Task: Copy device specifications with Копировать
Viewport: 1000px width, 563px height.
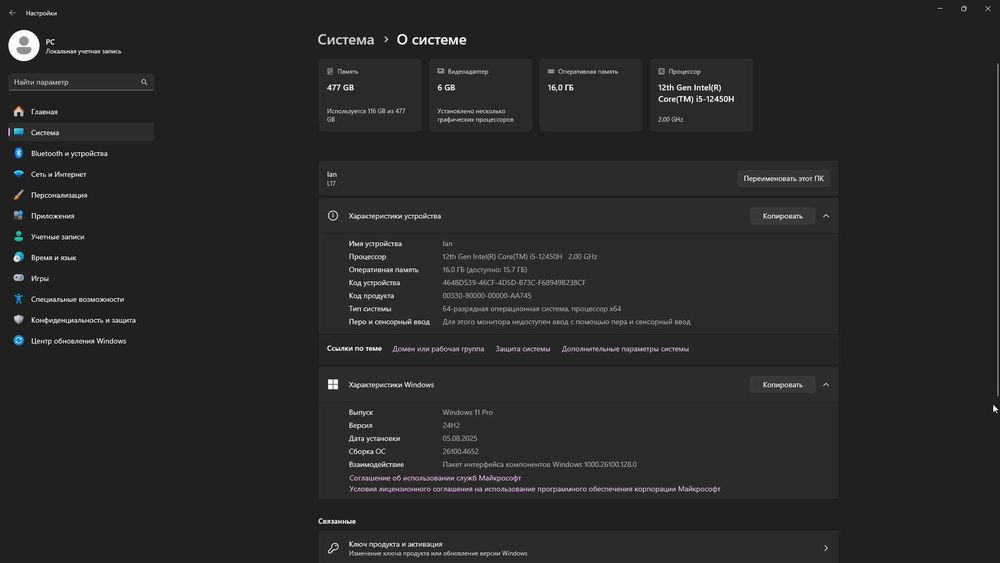Action: tap(783, 216)
